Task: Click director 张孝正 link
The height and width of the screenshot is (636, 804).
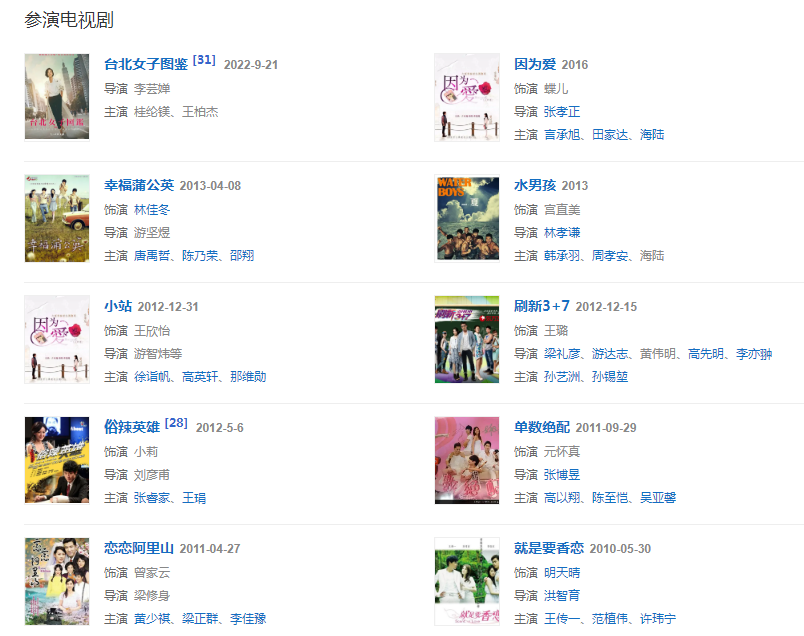Action: [562, 112]
